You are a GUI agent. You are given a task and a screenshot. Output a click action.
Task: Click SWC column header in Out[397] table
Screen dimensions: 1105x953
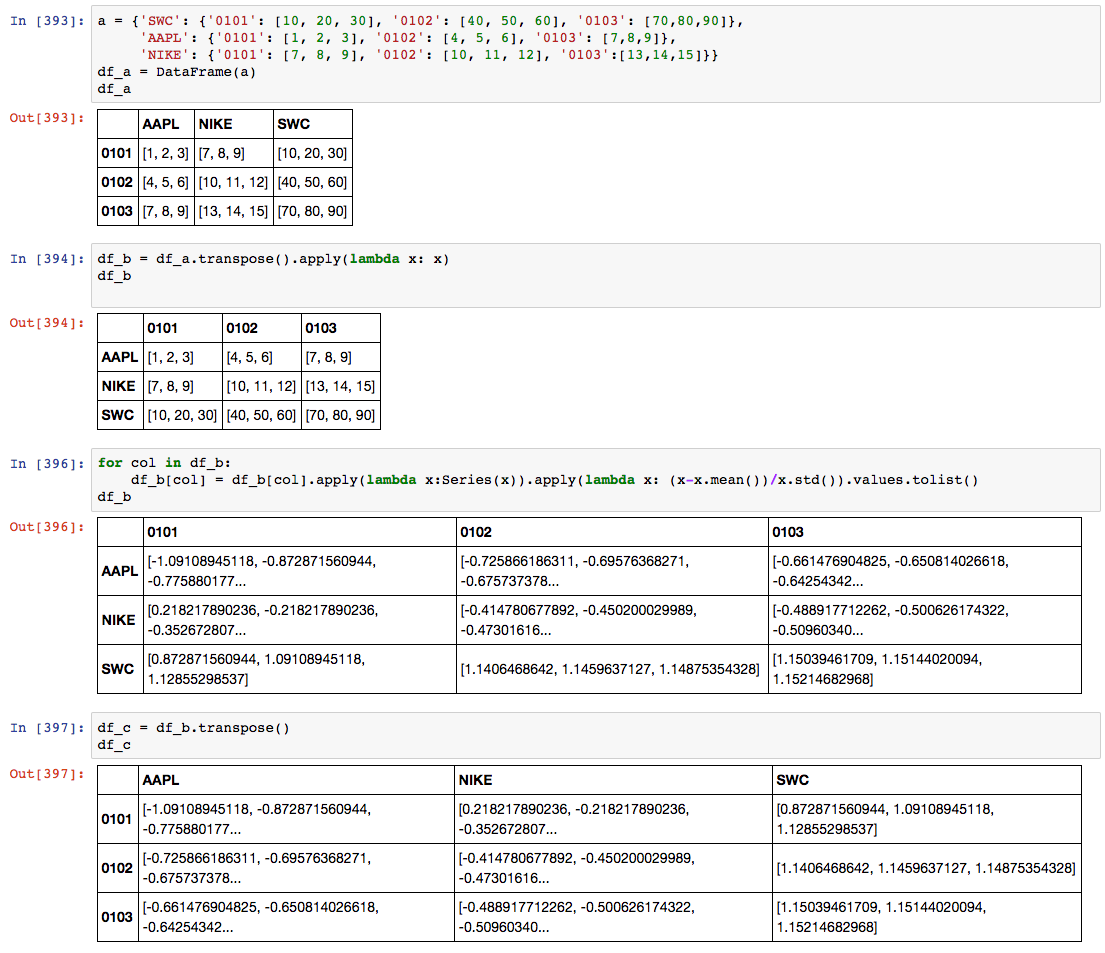[927, 780]
